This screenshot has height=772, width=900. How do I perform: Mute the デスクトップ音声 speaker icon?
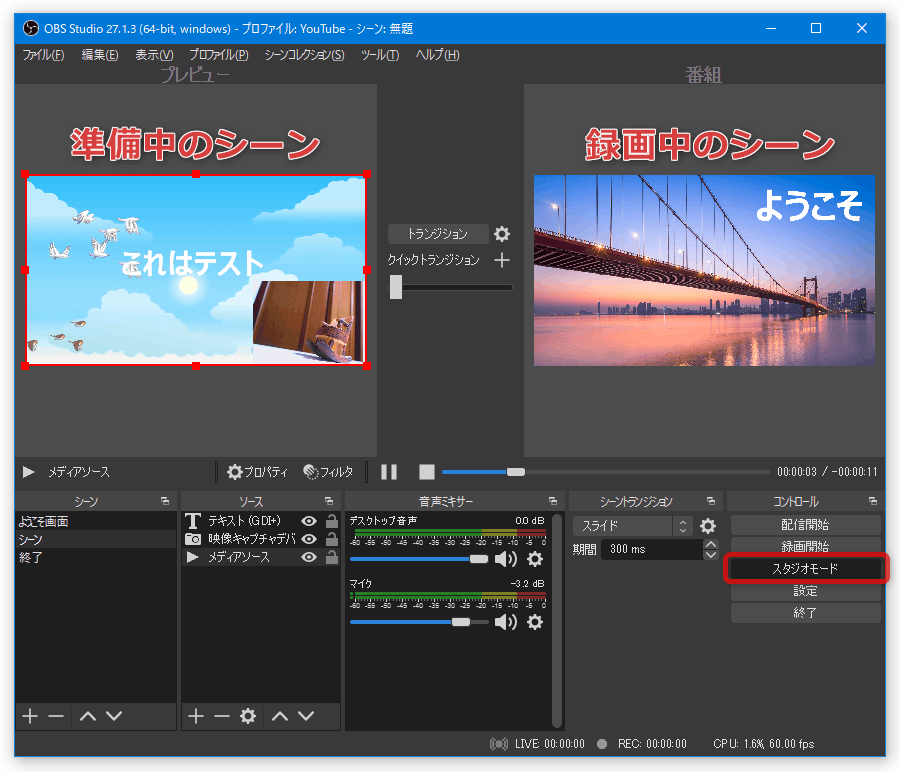click(506, 559)
